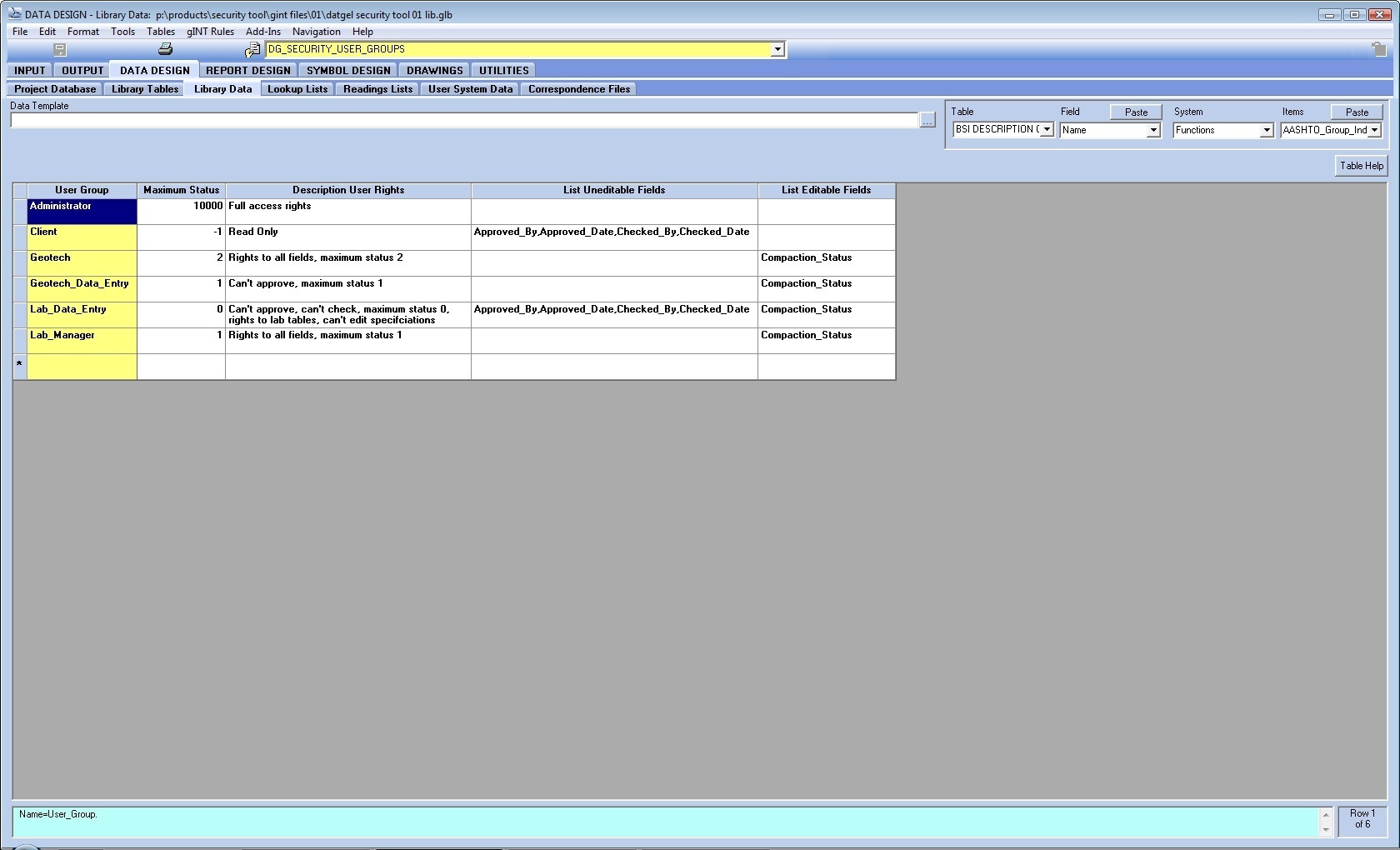The width and height of the screenshot is (1400, 850).
Task: Go to the DRAWINGS tab
Action: tap(435, 71)
